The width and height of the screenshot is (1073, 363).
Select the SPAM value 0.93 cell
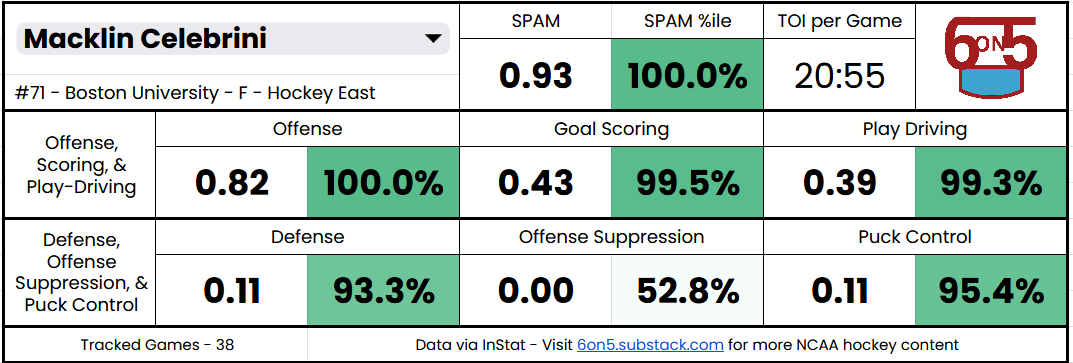click(x=535, y=75)
